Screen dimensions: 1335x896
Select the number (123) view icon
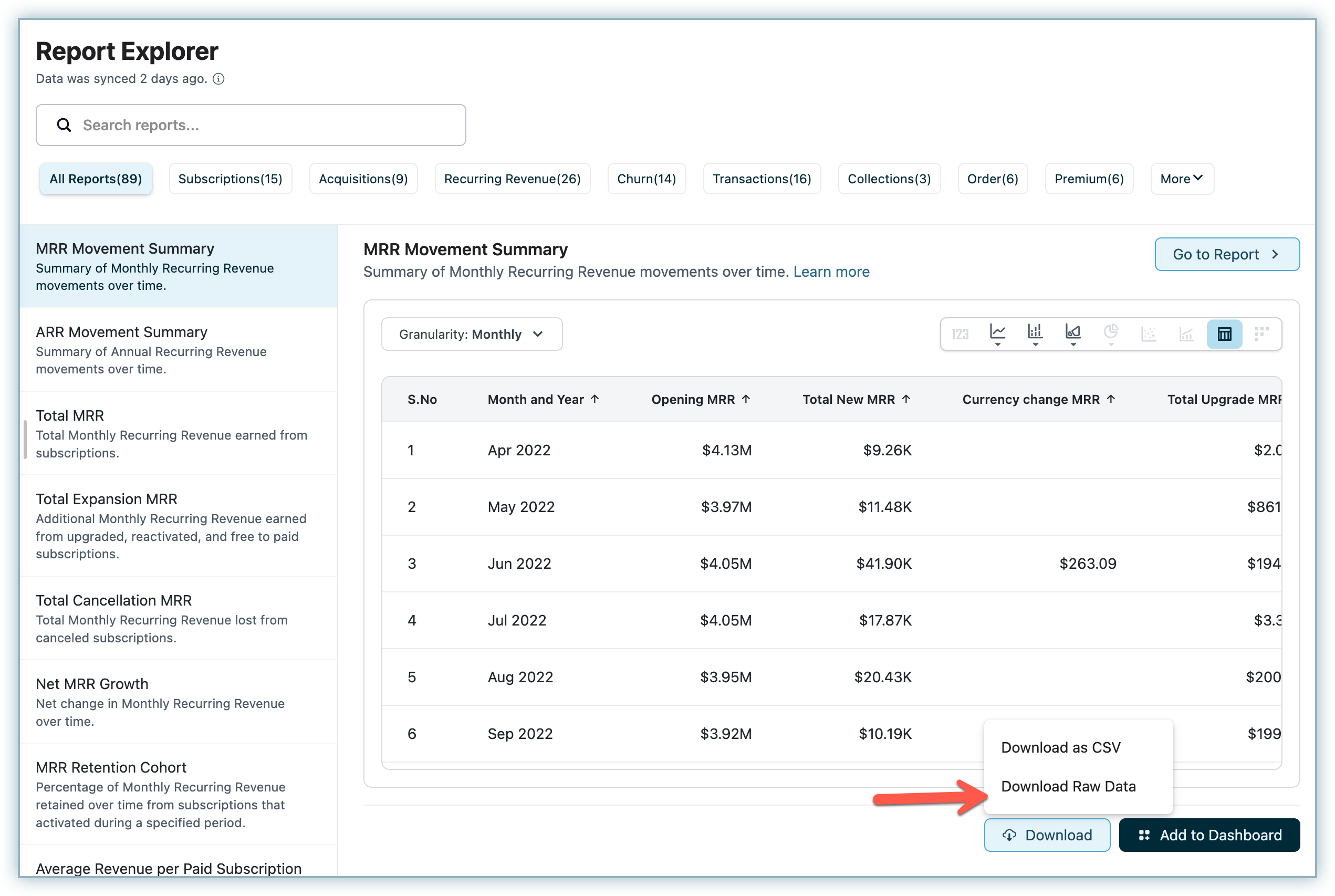pyautogui.click(x=959, y=334)
